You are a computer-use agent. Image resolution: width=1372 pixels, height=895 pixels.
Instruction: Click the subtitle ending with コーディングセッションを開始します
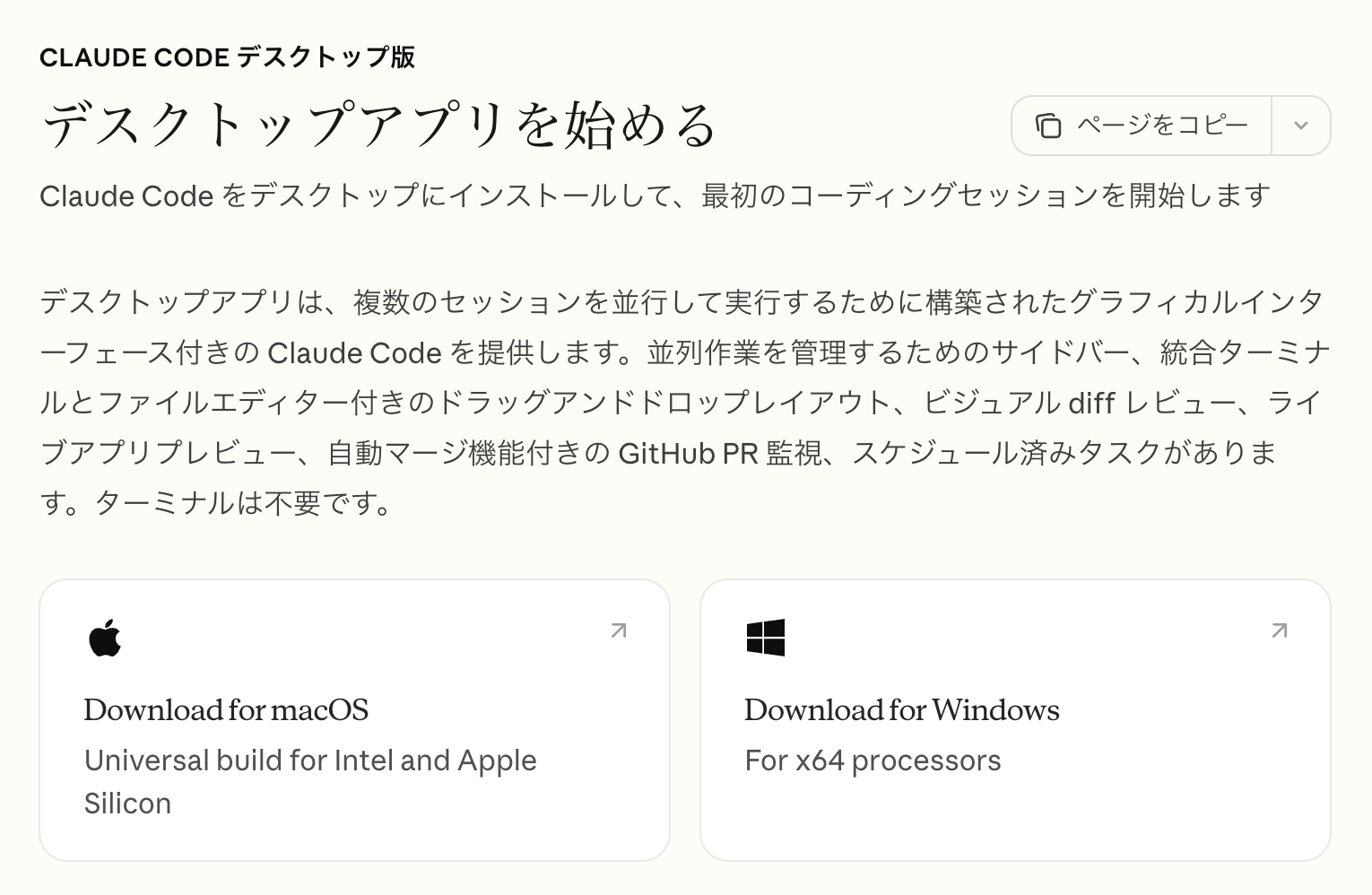[x=655, y=196]
